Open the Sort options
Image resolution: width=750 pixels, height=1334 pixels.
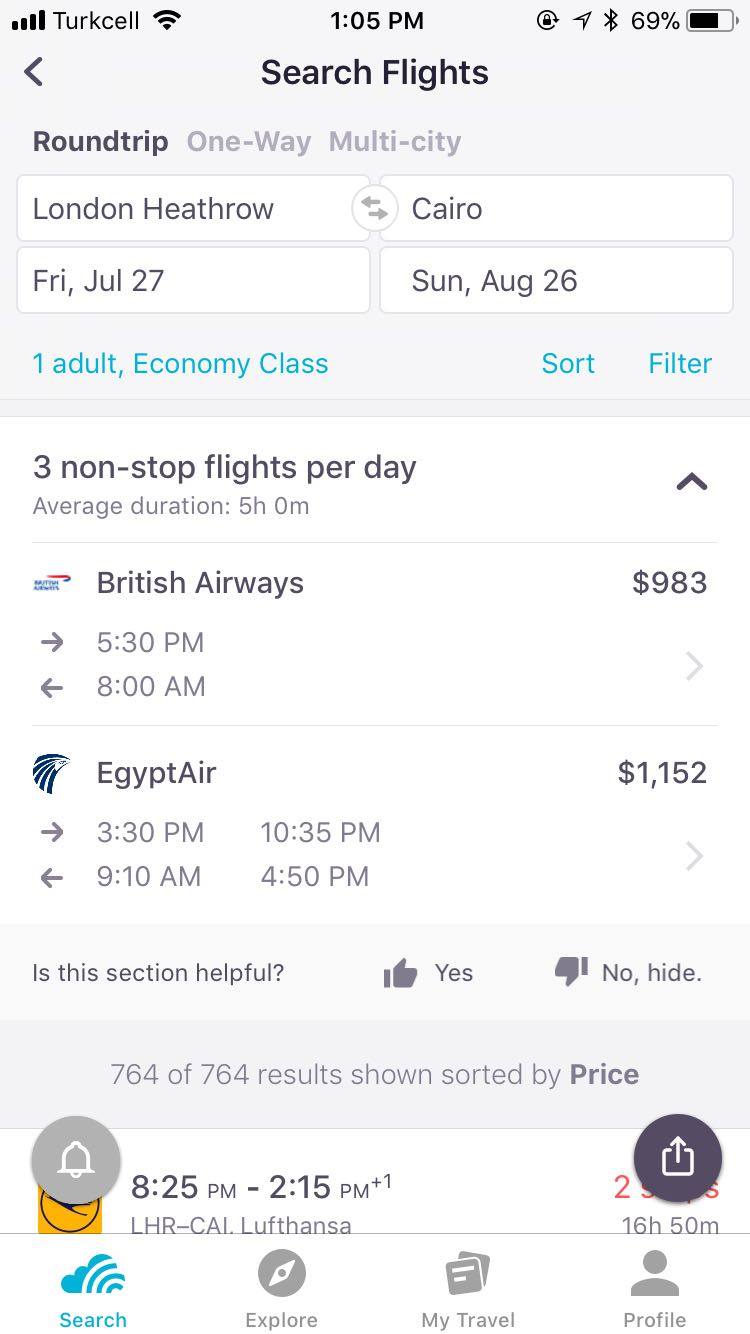point(568,363)
